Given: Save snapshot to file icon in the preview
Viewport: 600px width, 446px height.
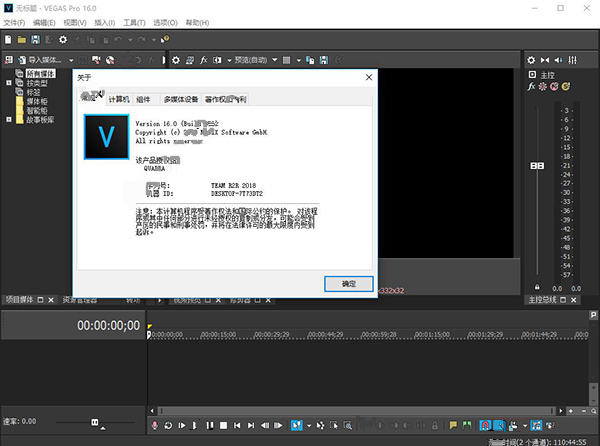Looking at the screenshot, I should [324, 60].
